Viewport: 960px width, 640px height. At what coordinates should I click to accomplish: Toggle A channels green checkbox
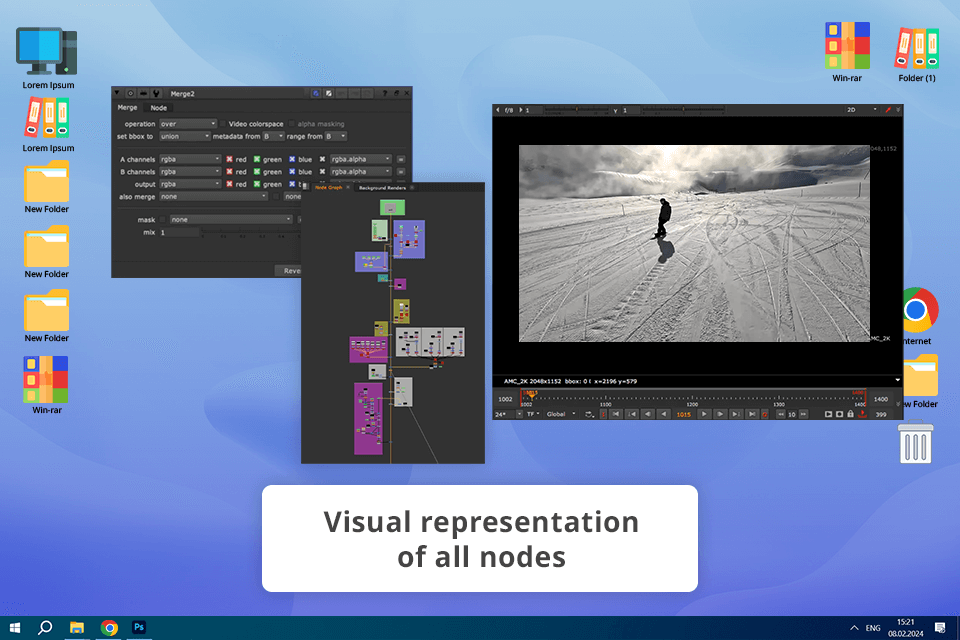(x=257, y=159)
